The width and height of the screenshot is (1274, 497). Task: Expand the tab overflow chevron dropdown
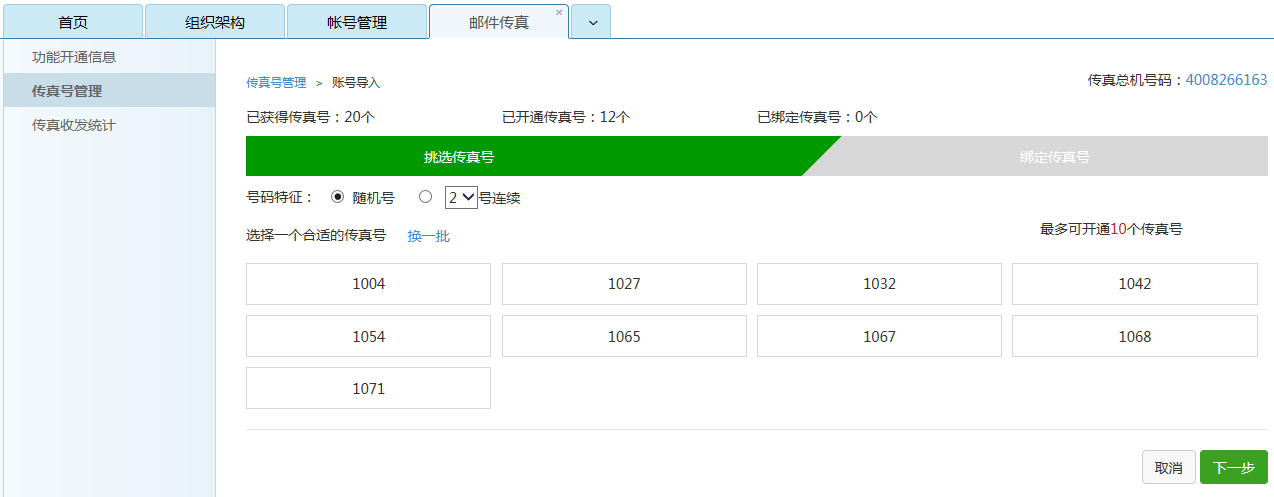(592, 22)
